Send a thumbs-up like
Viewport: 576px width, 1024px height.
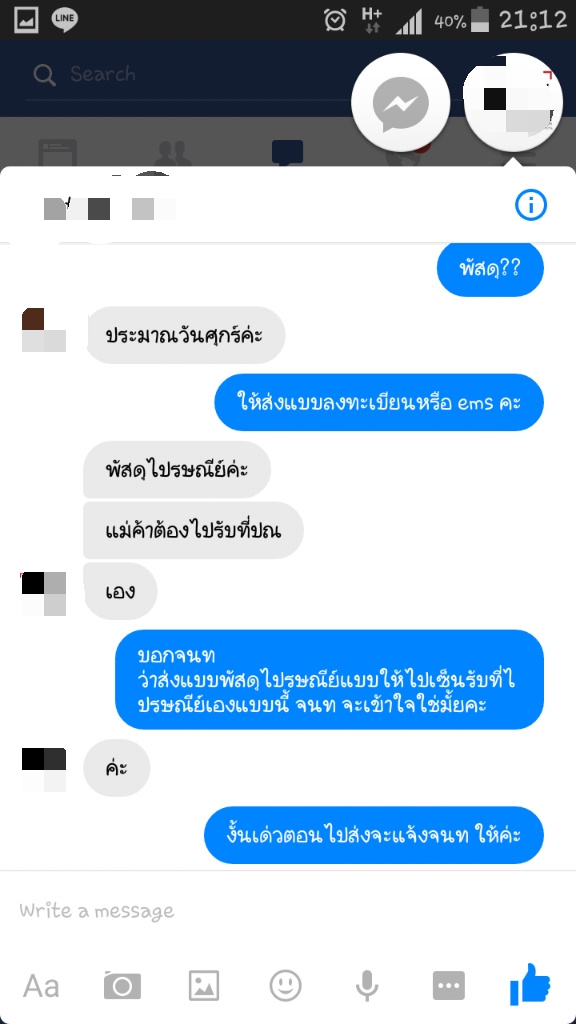tap(530, 984)
